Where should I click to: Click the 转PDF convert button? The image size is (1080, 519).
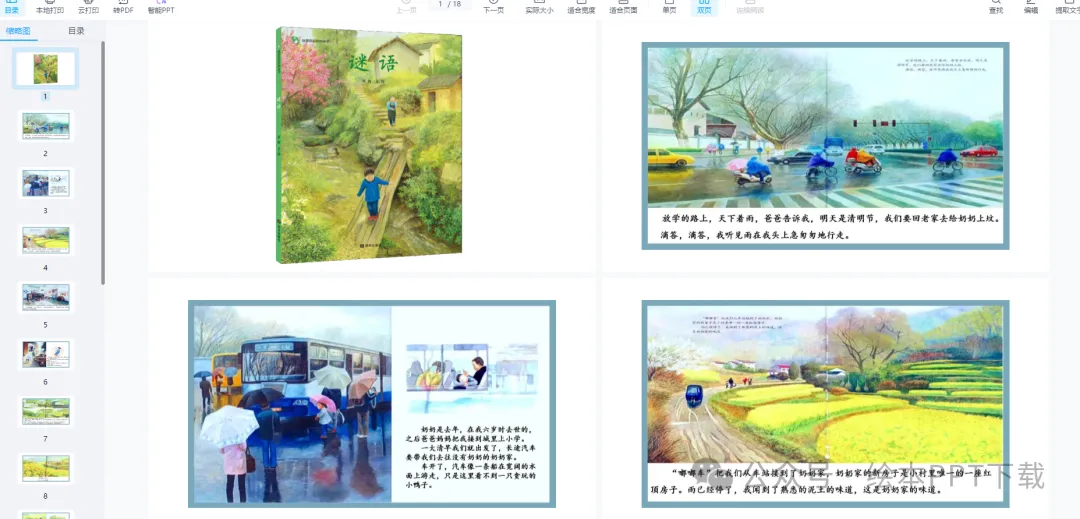(x=123, y=8)
